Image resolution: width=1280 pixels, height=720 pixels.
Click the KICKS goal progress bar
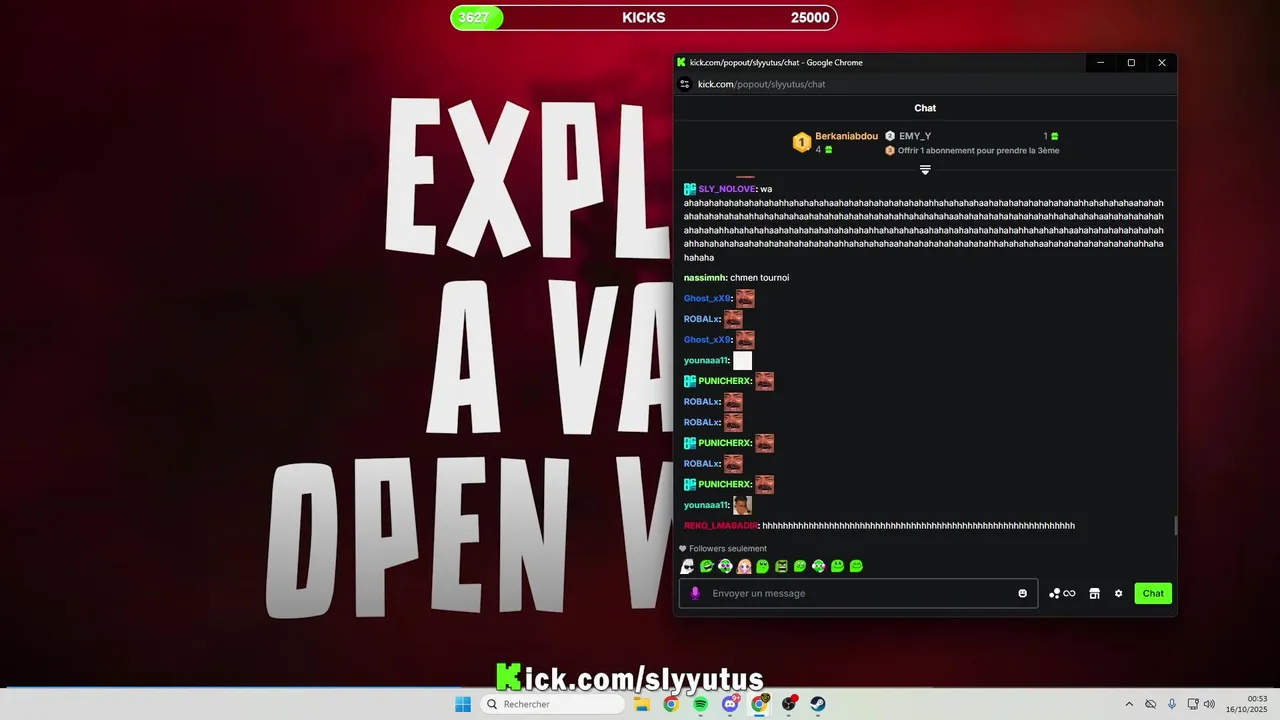644,18
